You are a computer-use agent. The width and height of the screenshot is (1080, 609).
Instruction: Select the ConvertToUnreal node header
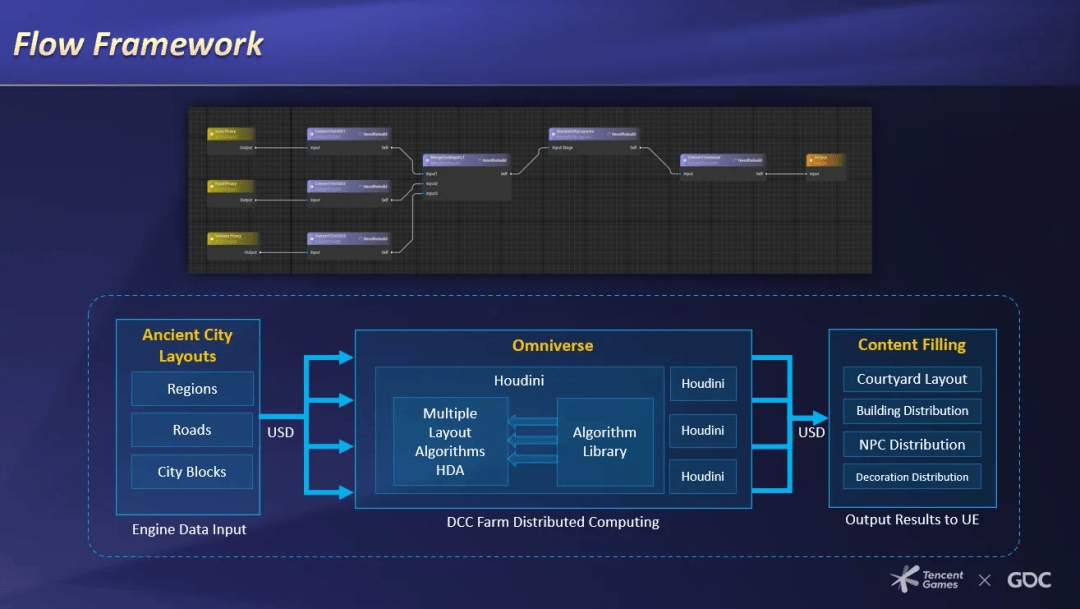[706, 159]
